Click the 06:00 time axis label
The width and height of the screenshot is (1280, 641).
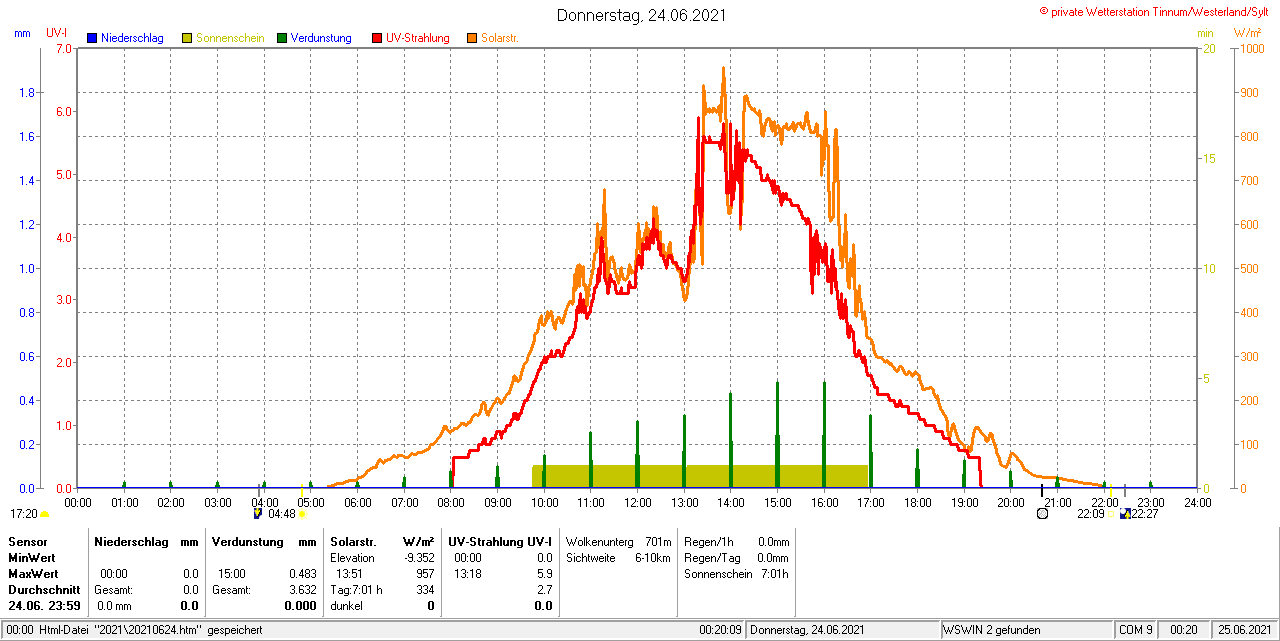358,502
